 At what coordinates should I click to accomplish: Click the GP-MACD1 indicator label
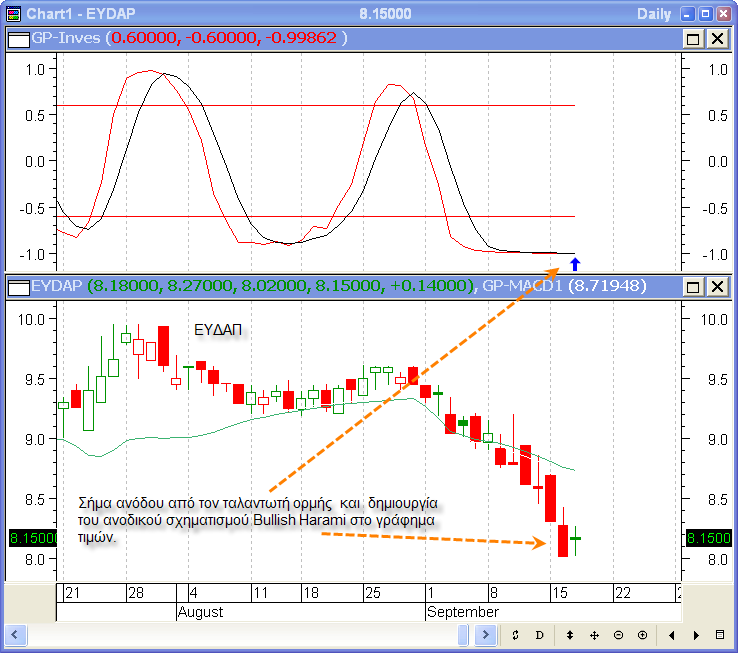tap(522, 287)
